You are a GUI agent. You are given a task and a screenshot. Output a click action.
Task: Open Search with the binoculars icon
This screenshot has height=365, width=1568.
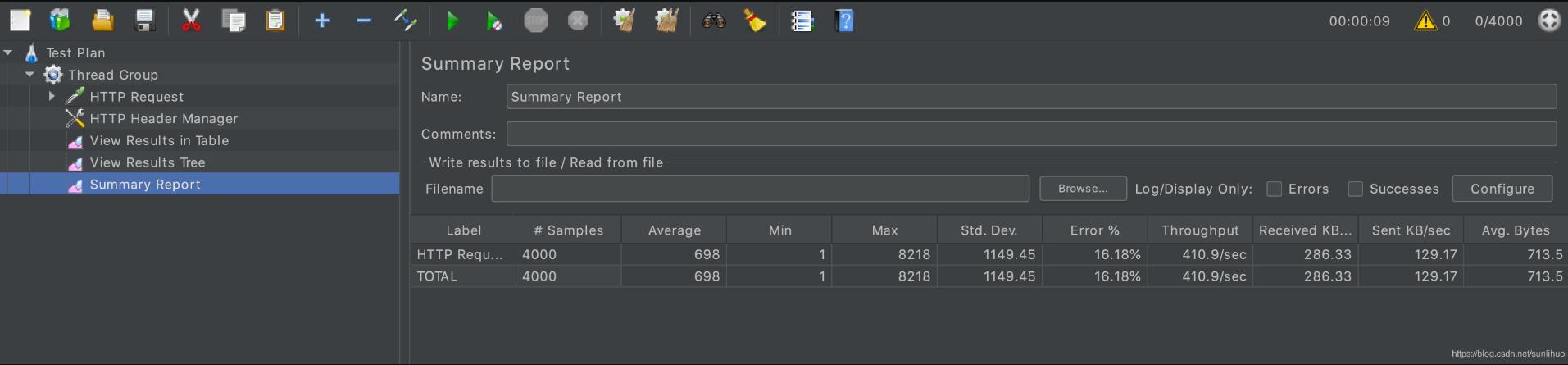pyautogui.click(x=713, y=21)
